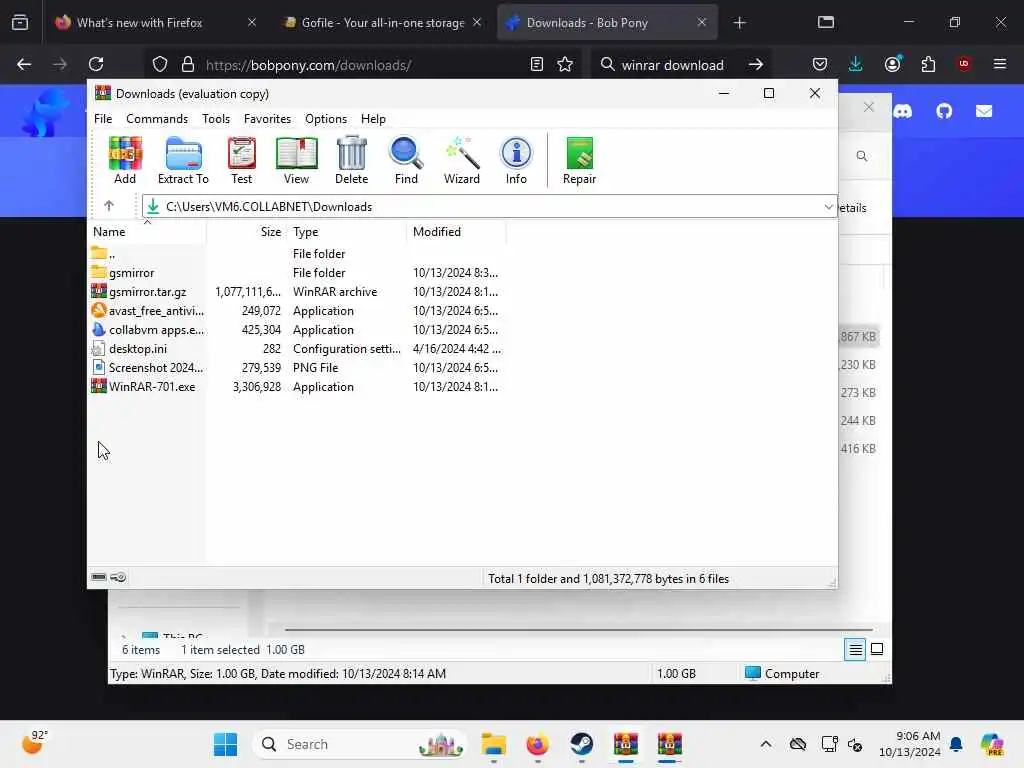Select the gsmirror folder row
The width and height of the screenshot is (1024, 768).
(297, 272)
